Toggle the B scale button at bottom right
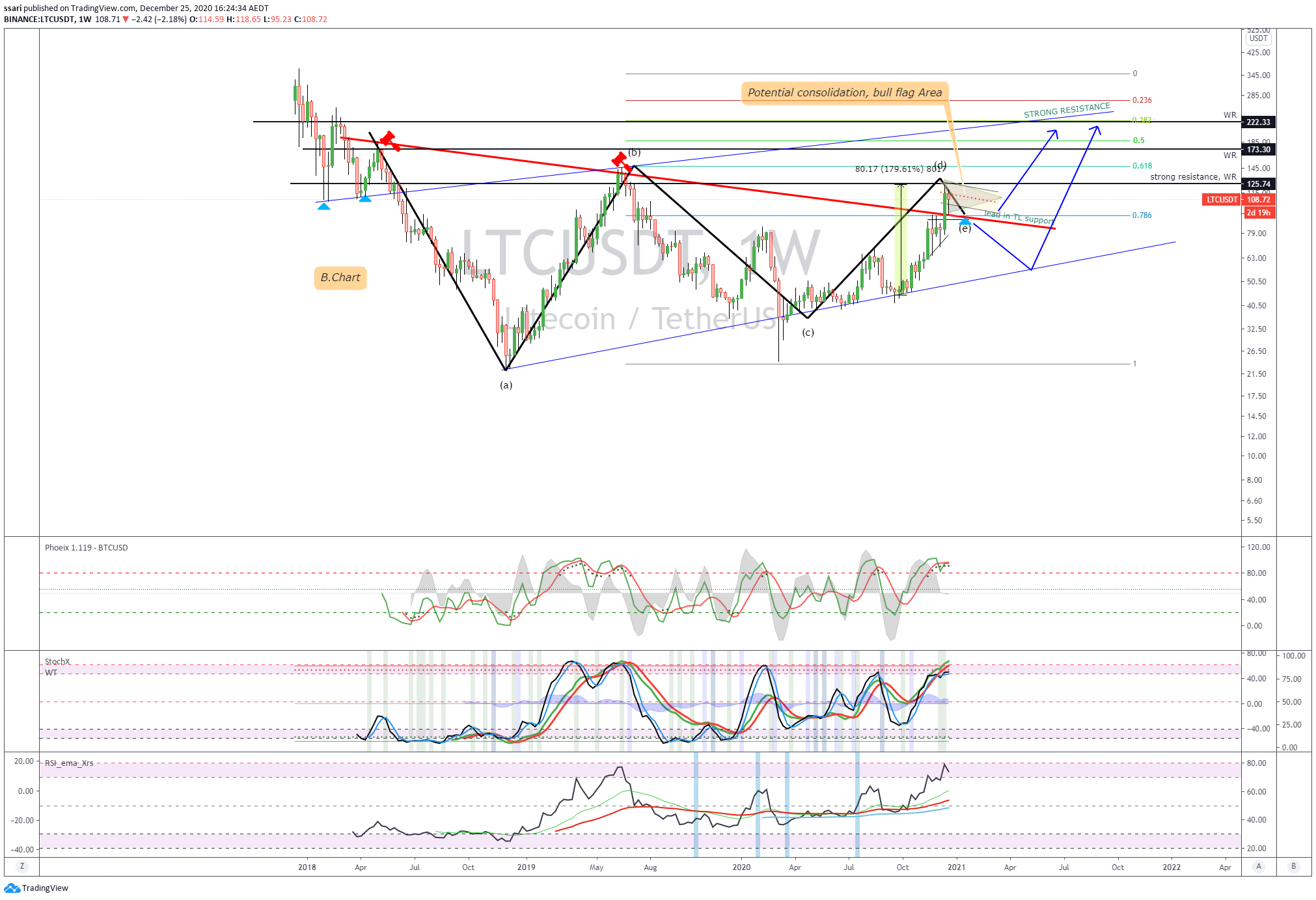Viewport: 1316px width, 900px height. pos(1294,866)
